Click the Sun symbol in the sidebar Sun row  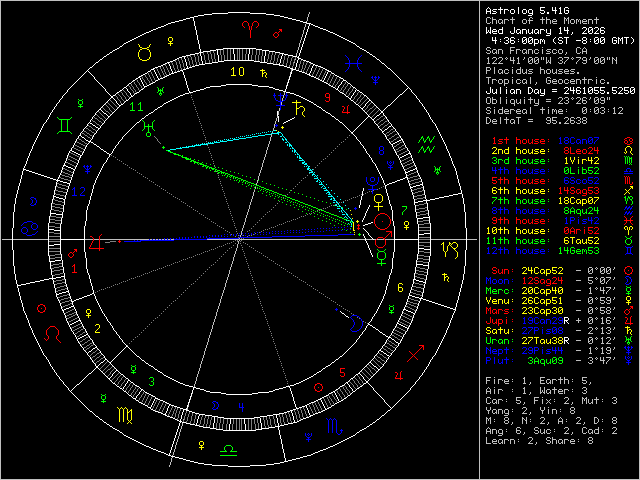(629, 271)
